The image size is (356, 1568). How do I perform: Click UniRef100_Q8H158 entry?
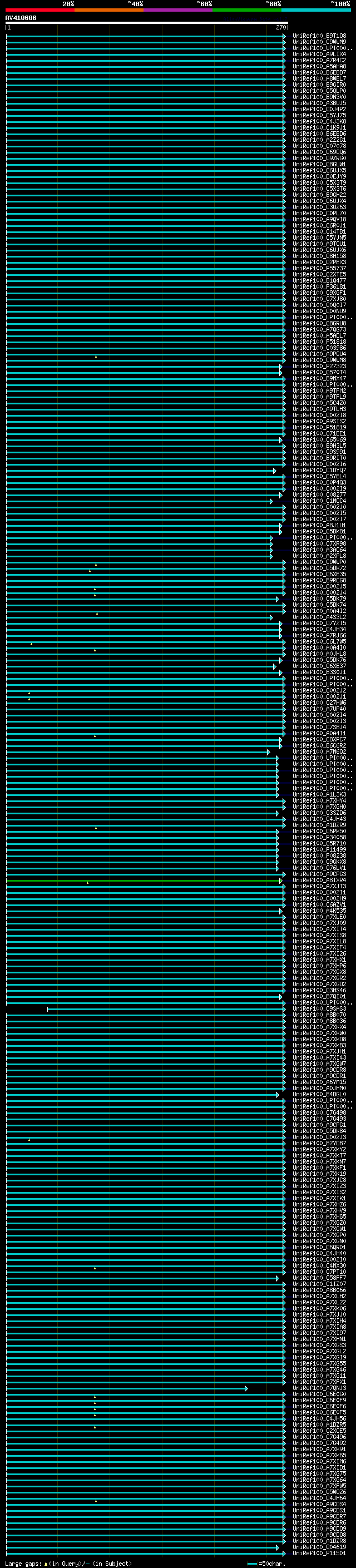coord(319,256)
